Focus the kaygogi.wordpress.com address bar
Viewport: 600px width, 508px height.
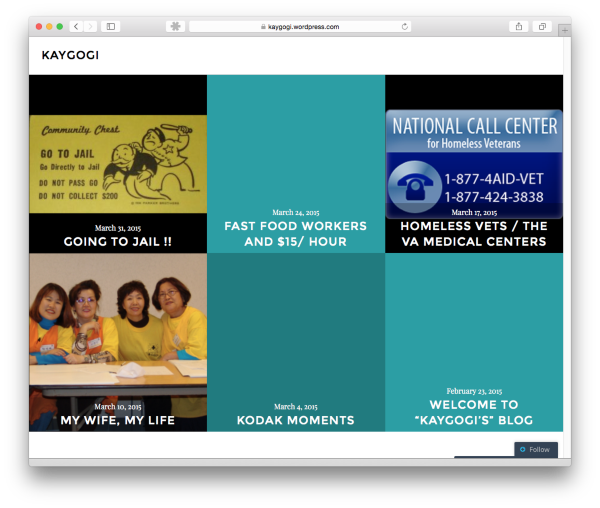point(300,26)
